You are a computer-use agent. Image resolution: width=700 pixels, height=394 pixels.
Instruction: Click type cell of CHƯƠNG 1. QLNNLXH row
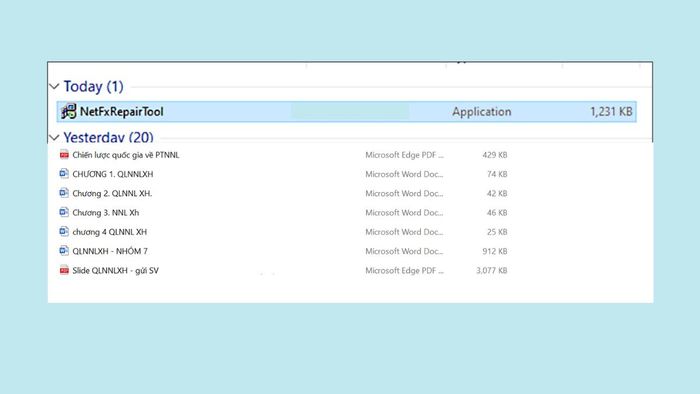pyautogui.click(x=404, y=174)
